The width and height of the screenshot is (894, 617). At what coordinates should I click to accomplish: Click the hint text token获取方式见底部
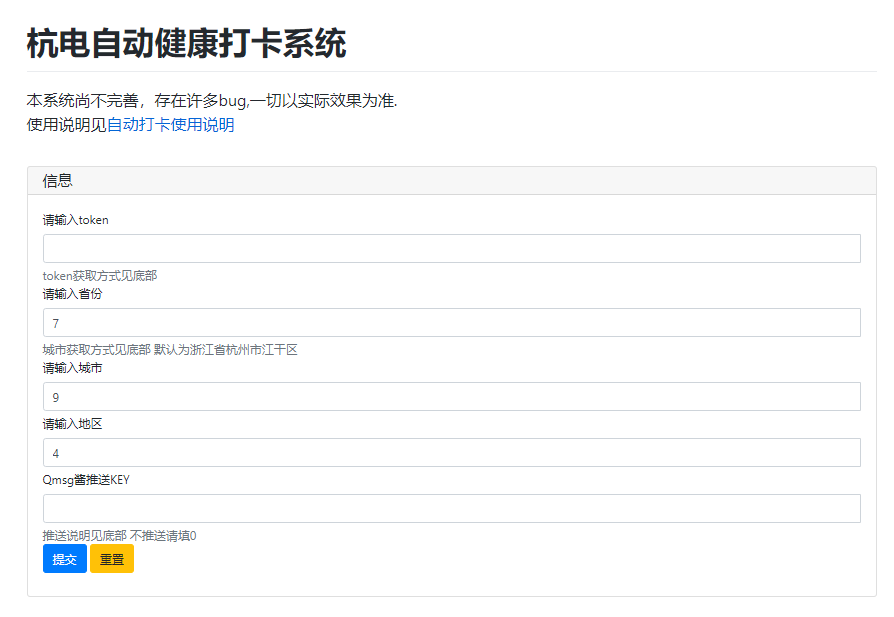coord(99,275)
